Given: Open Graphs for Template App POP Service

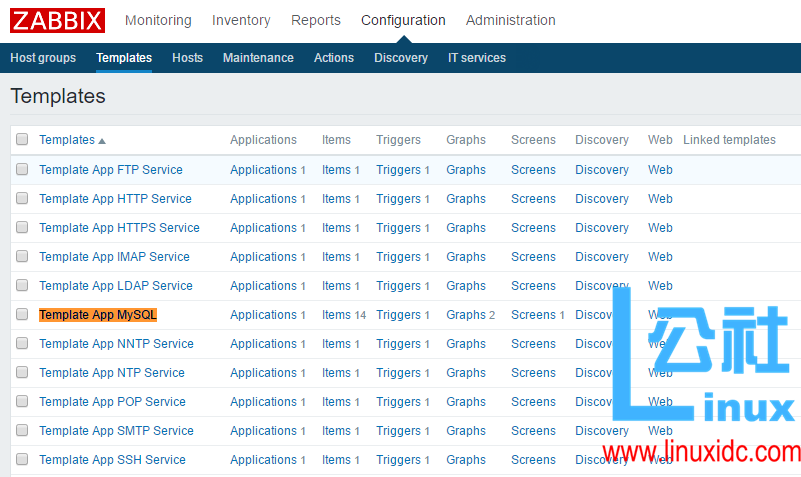Looking at the screenshot, I should (x=466, y=402).
